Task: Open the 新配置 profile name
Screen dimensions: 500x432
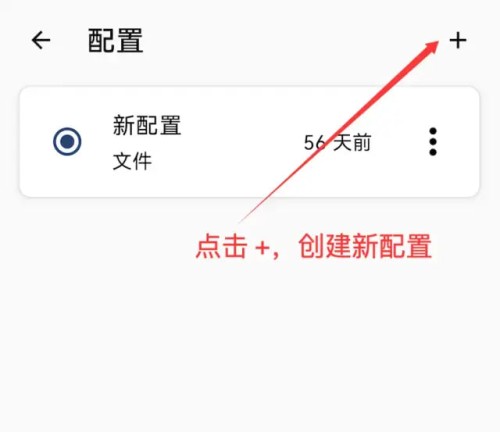Action: point(147,125)
